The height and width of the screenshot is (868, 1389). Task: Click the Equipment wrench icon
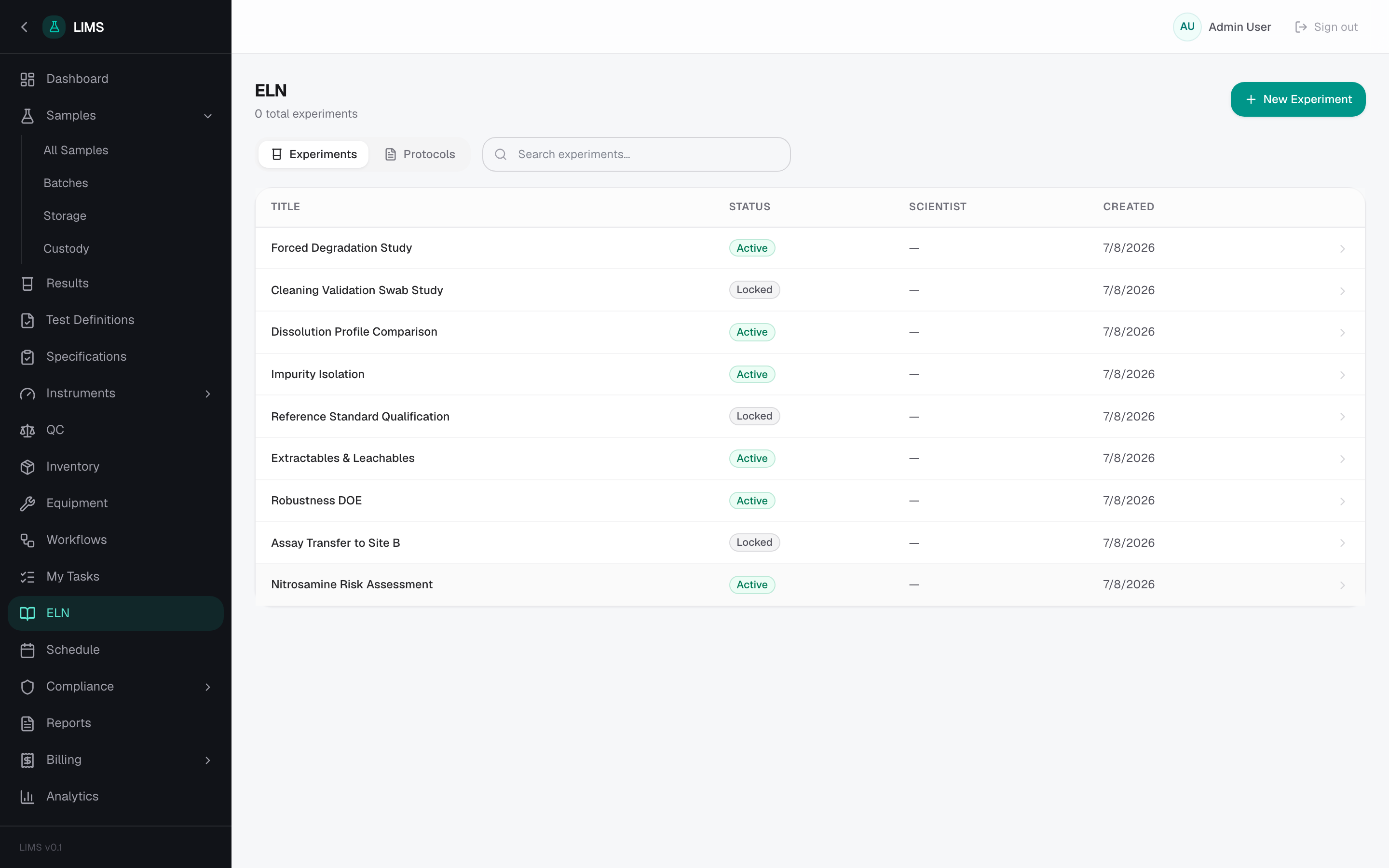[x=27, y=504]
